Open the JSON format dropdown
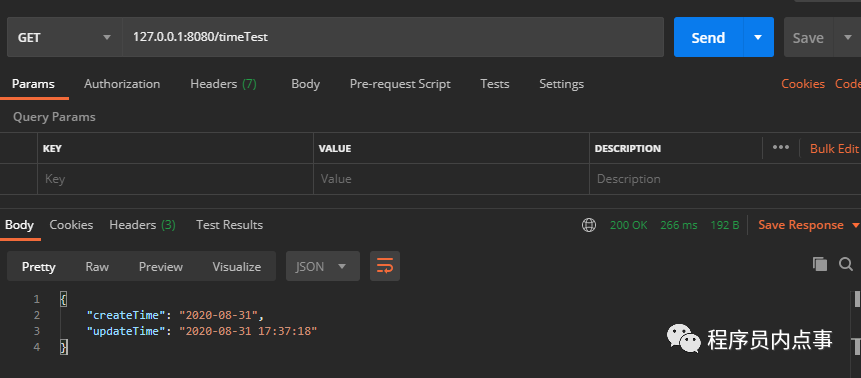The height and width of the screenshot is (378, 861). (x=323, y=266)
